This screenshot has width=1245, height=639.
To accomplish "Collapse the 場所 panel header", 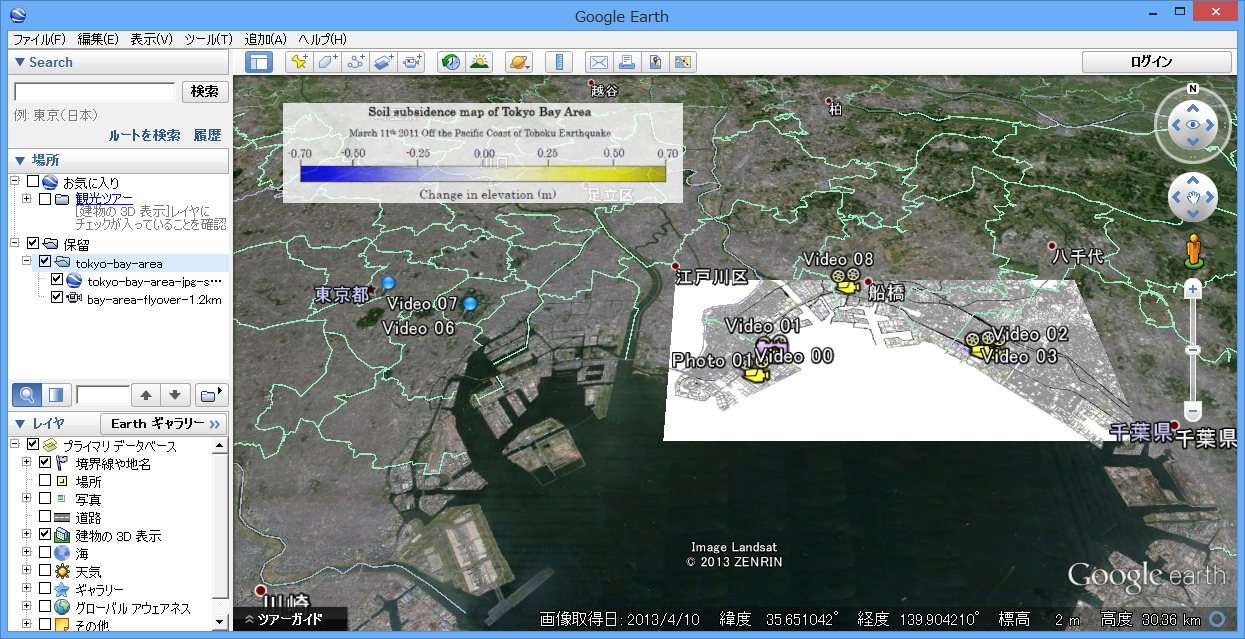I will tap(19, 160).
